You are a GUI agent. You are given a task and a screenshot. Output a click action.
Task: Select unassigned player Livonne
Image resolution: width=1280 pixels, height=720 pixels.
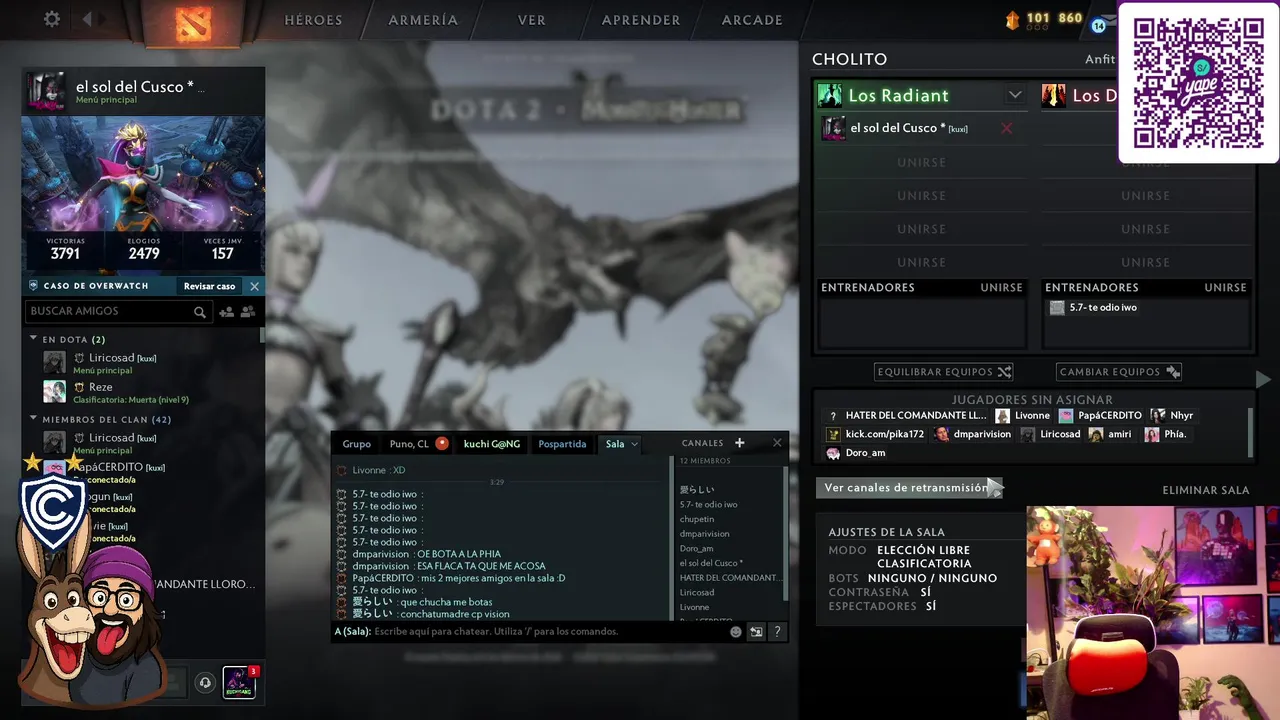(1022, 415)
